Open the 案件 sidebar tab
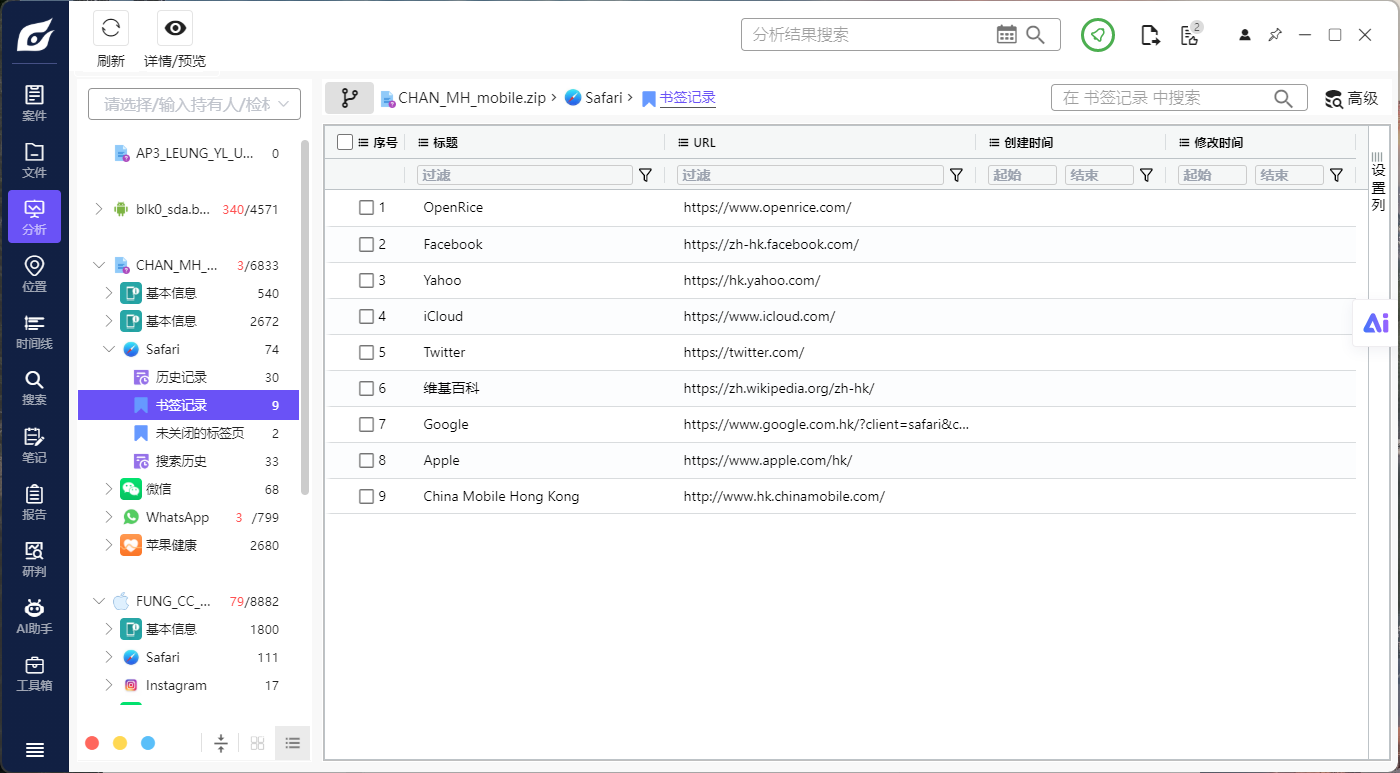 pyautogui.click(x=34, y=103)
